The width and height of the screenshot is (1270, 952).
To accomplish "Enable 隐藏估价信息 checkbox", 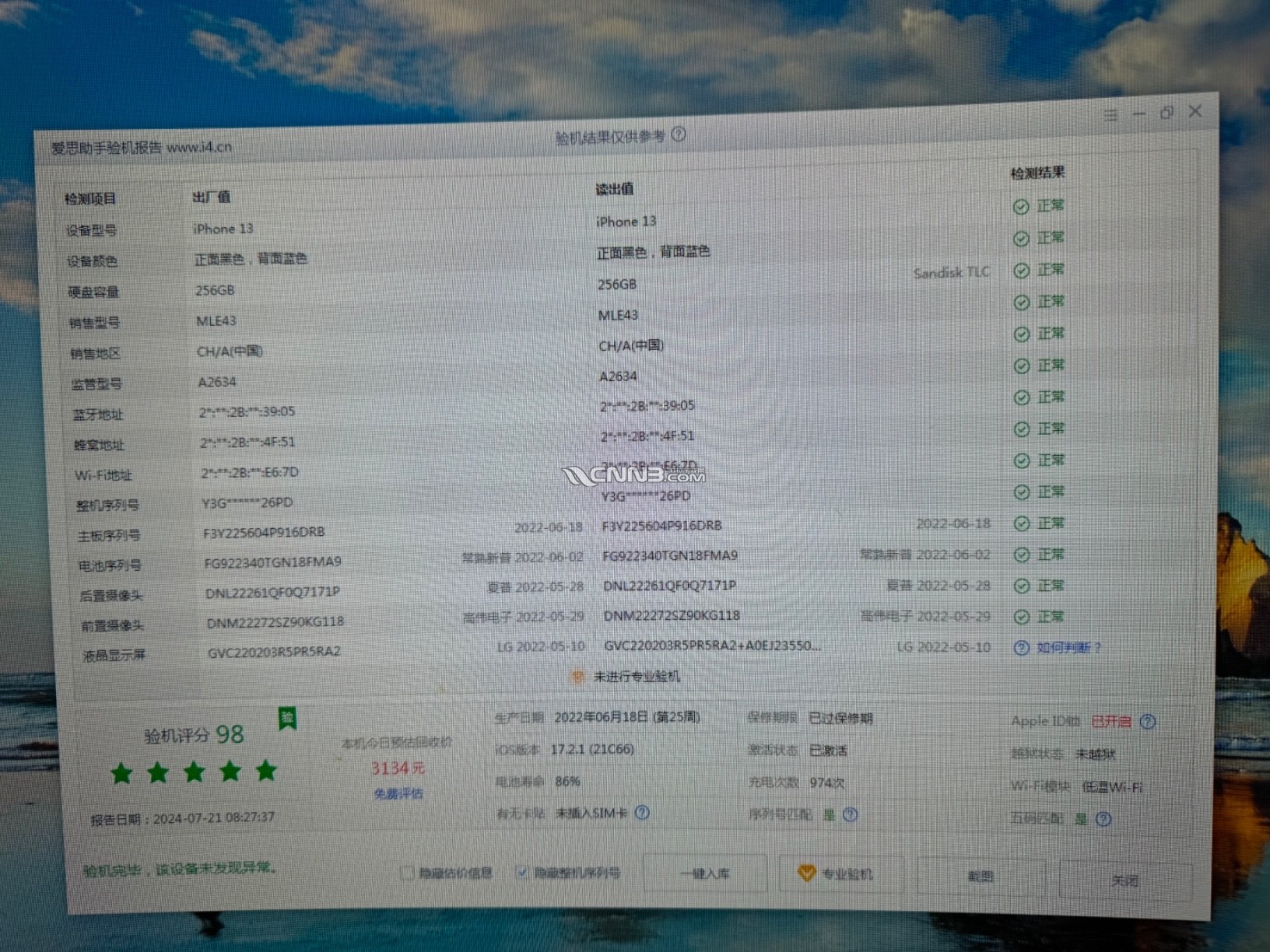I will 406,873.
